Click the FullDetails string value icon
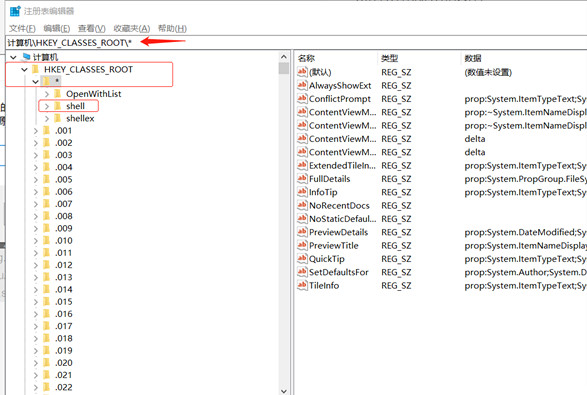 (302, 178)
